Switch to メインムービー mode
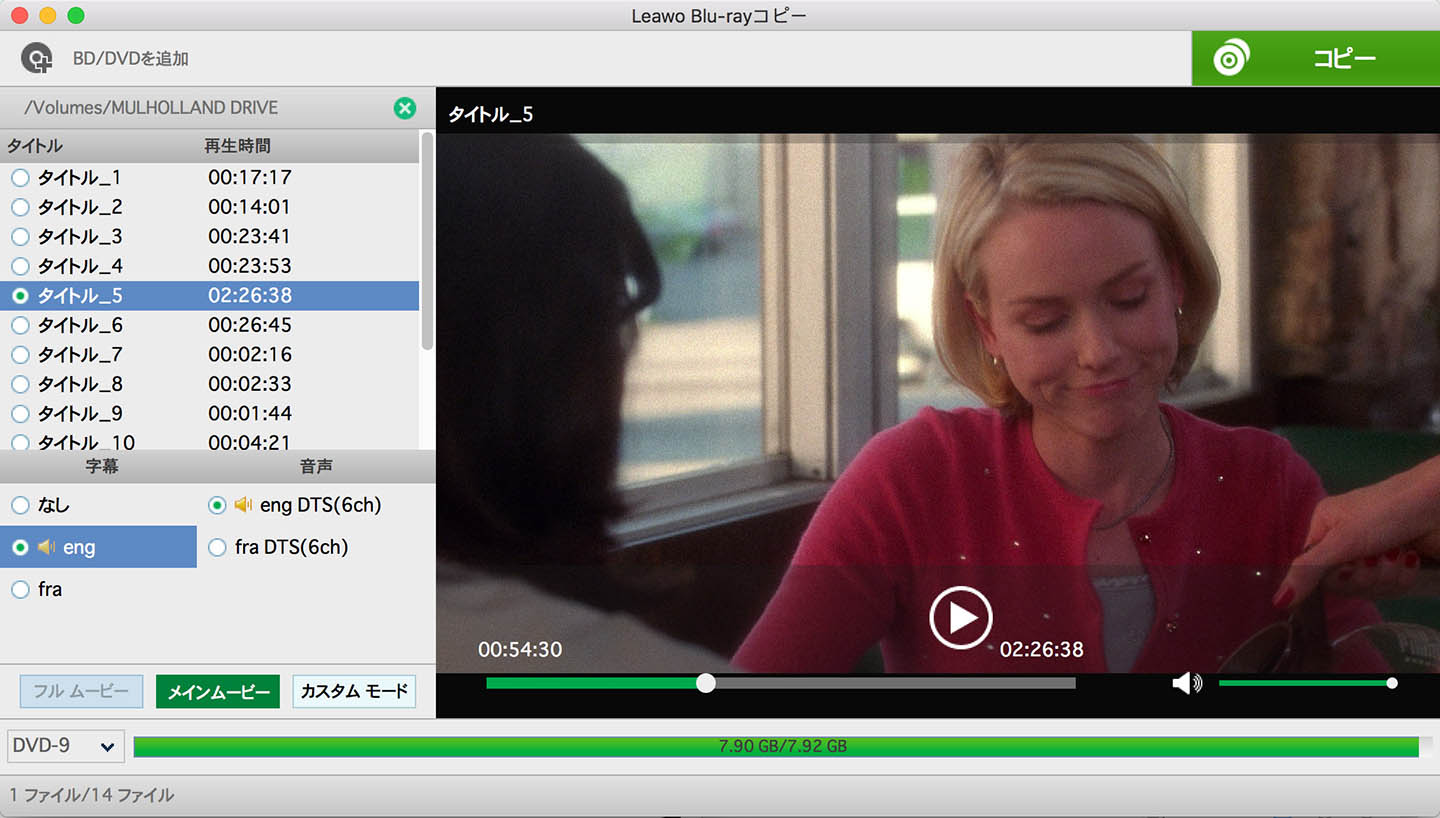Screen dimensions: 1440x818 (218, 691)
